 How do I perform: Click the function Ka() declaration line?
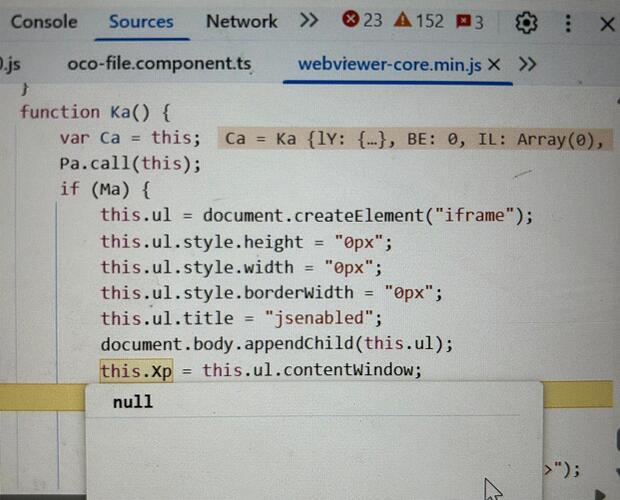pyautogui.click(x=95, y=113)
